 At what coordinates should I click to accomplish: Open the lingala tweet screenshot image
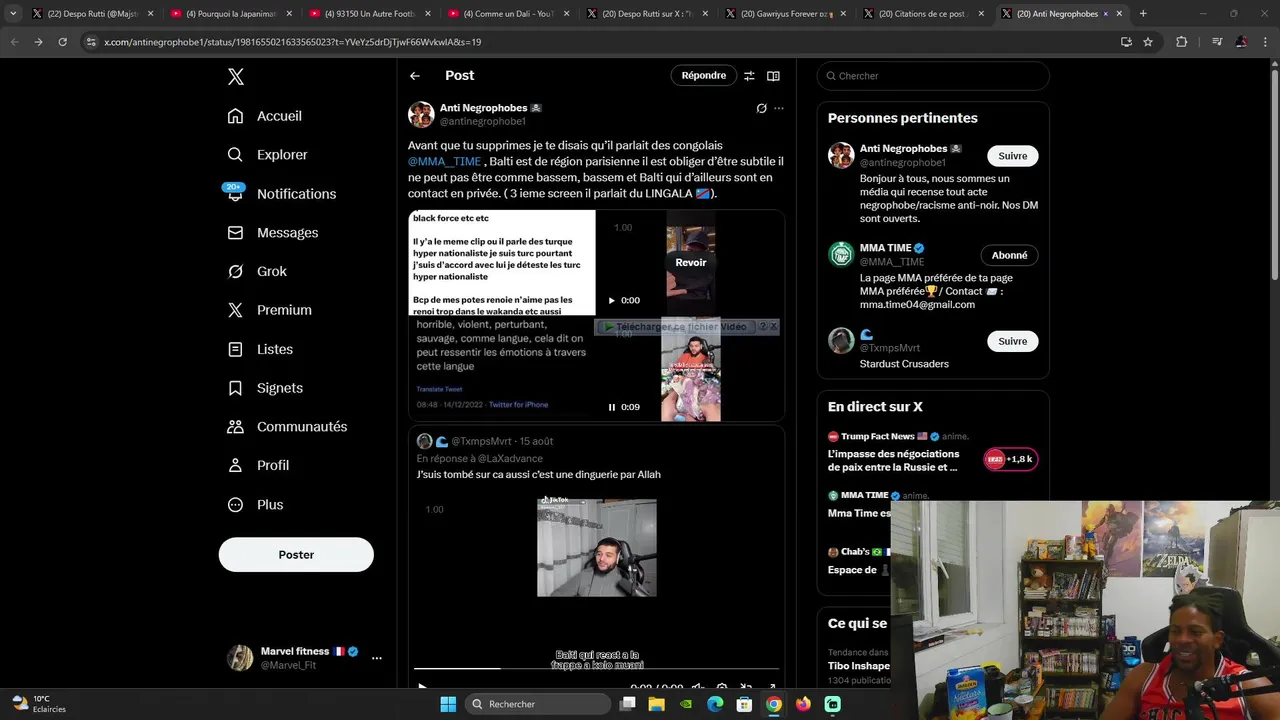coord(502,368)
